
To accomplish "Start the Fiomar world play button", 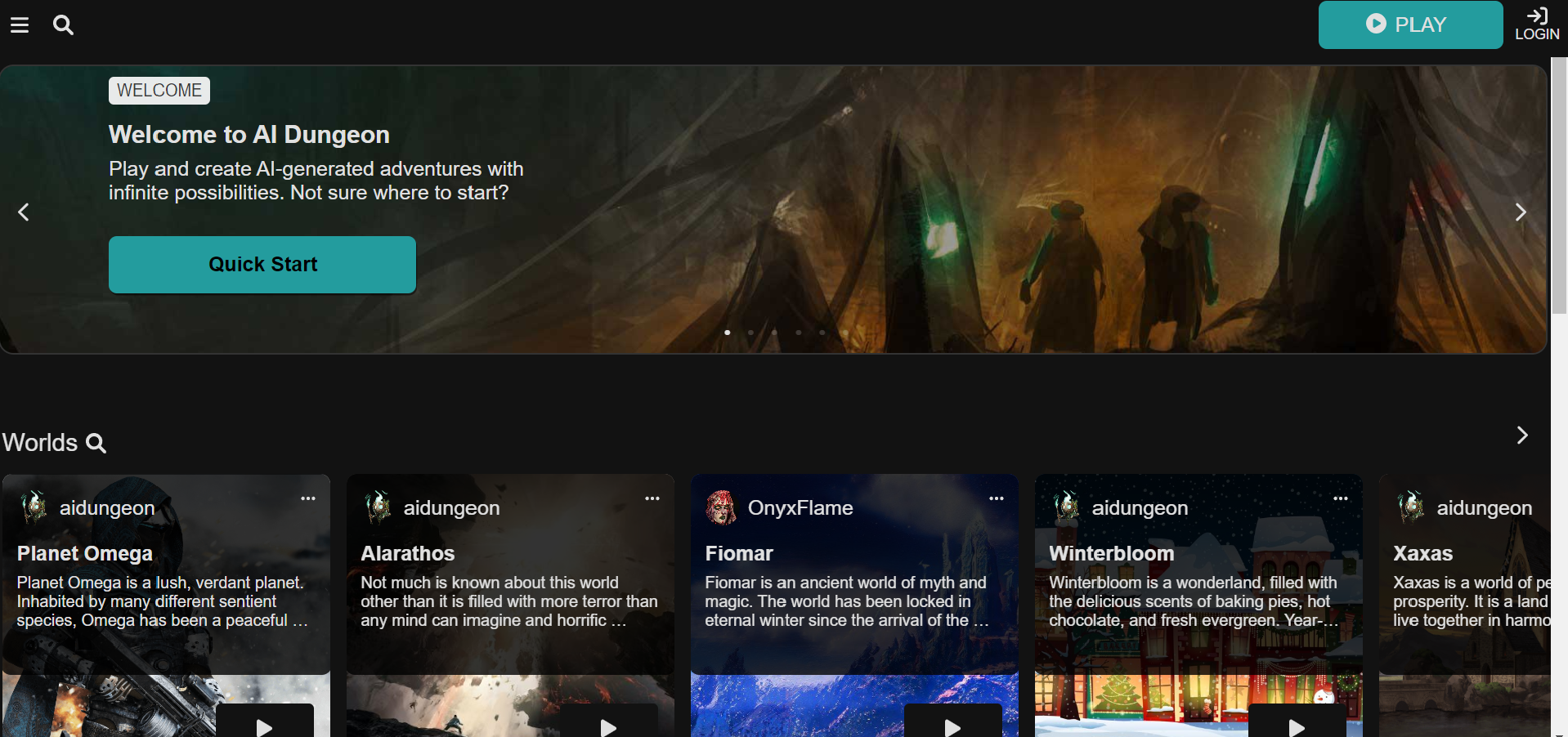I will pyautogui.click(x=952, y=724).
